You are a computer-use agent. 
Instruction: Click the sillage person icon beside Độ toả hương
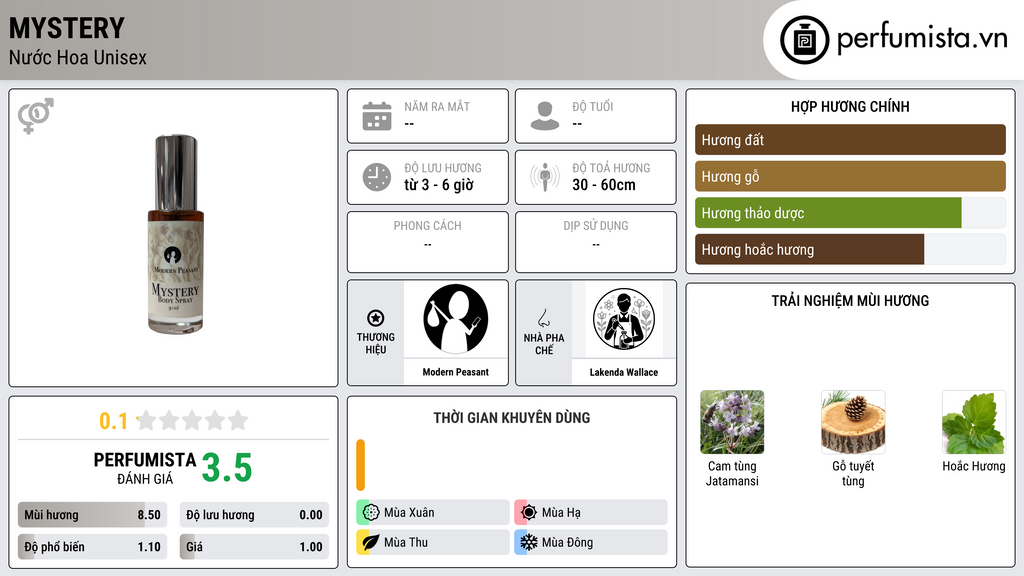(x=545, y=177)
